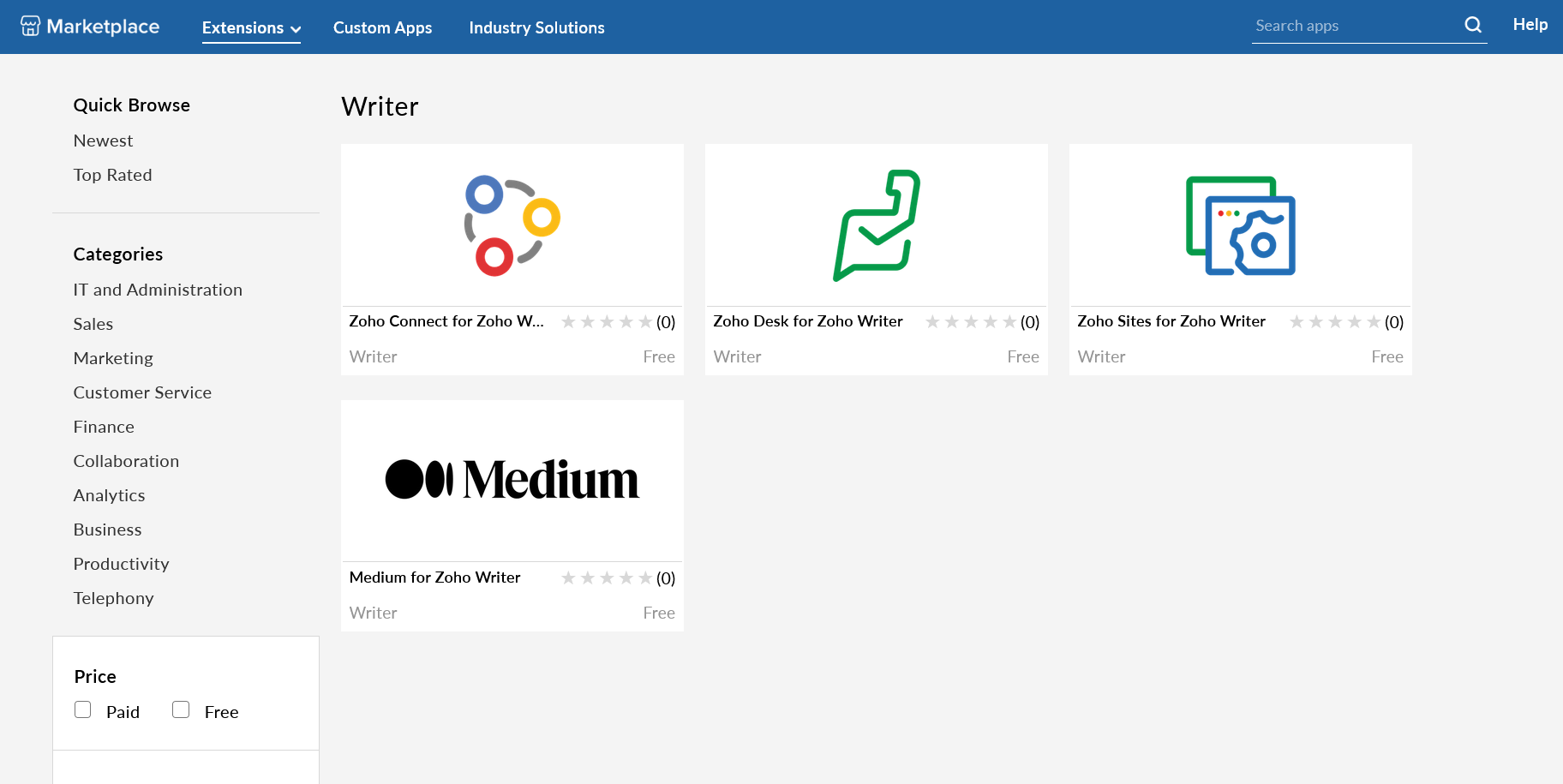The height and width of the screenshot is (784, 1563).
Task: Open the Zoho Desk extension icon
Action: (x=877, y=225)
